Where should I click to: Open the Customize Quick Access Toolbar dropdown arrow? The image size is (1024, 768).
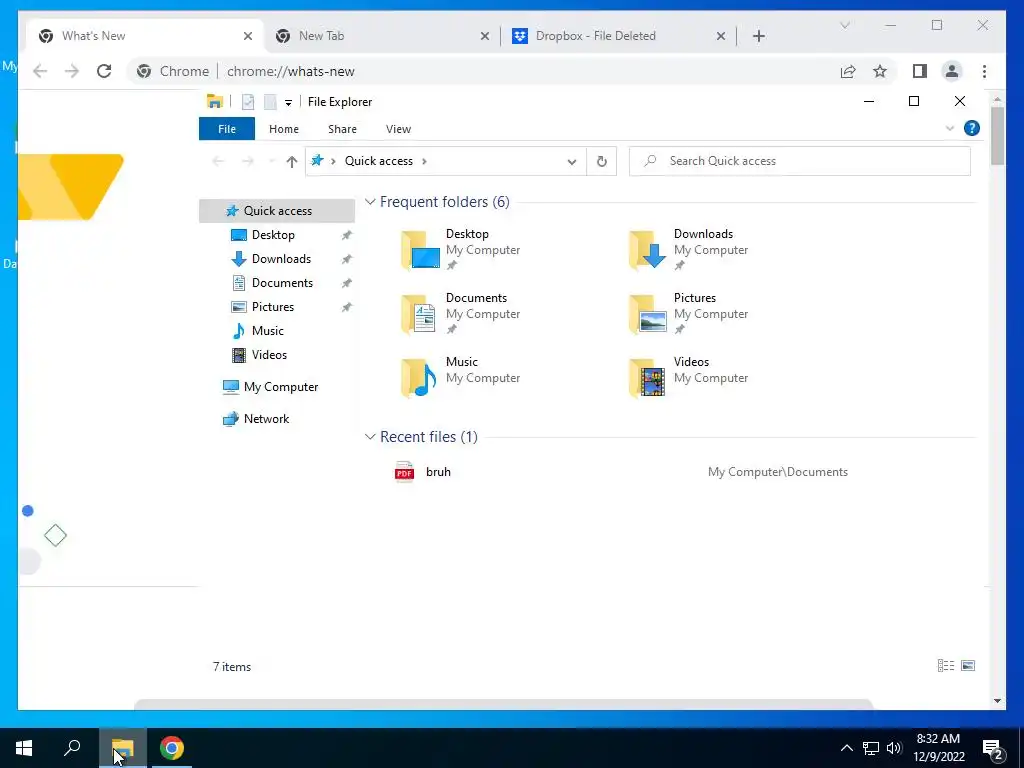pyautogui.click(x=288, y=103)
